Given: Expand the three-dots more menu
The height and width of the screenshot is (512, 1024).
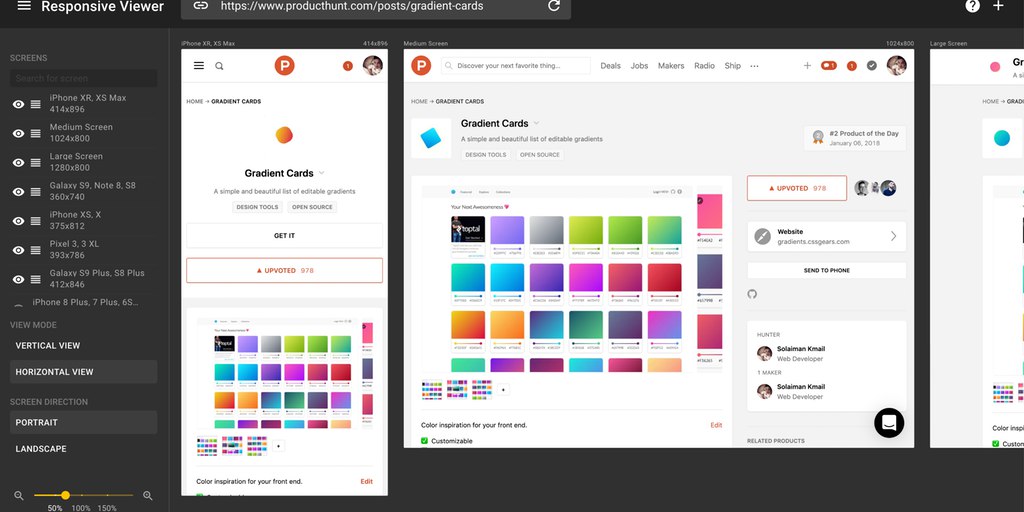Looking at the screenshot, I should [754, 66].
